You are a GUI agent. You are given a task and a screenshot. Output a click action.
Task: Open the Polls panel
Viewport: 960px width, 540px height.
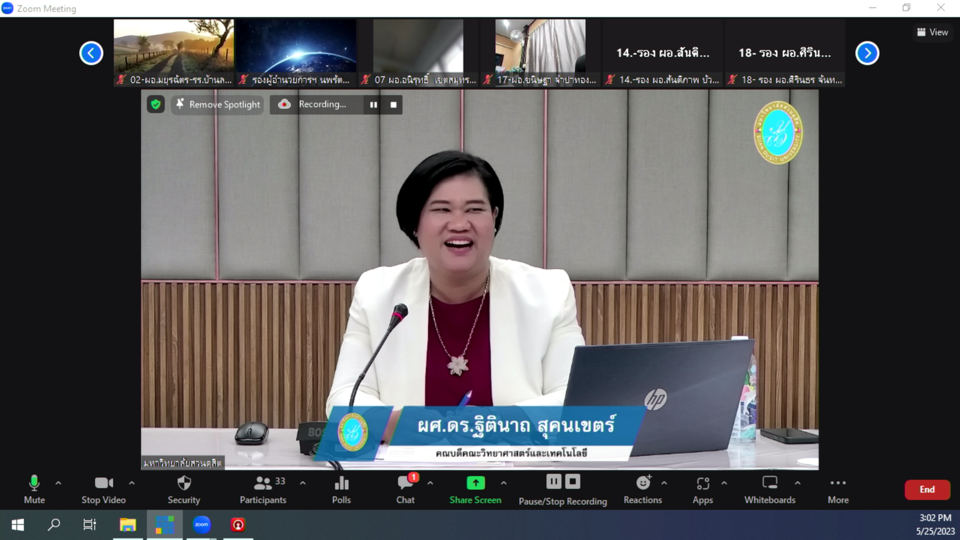(x=342, y=490)
